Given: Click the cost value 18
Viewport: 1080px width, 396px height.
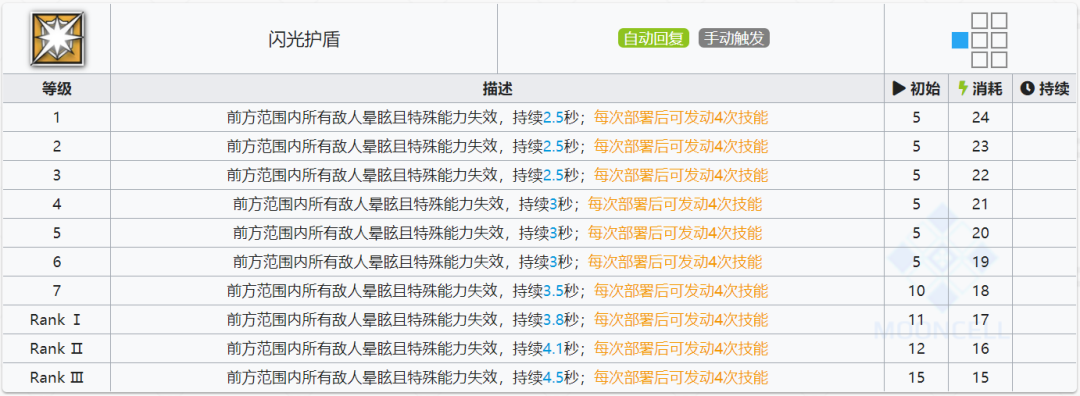Looking at the screenshot, I should (x=980, y=291).
